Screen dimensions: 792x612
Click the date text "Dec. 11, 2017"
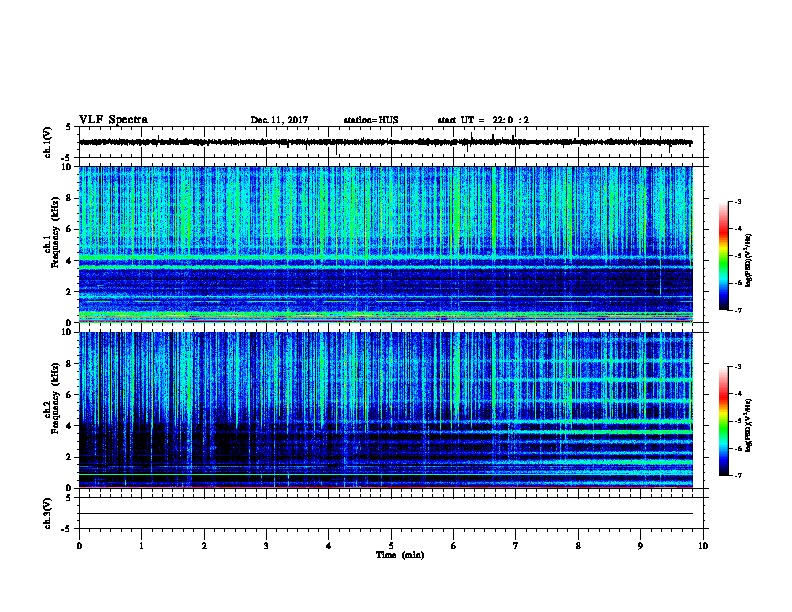pyautogui.click(x=279, y=120)
